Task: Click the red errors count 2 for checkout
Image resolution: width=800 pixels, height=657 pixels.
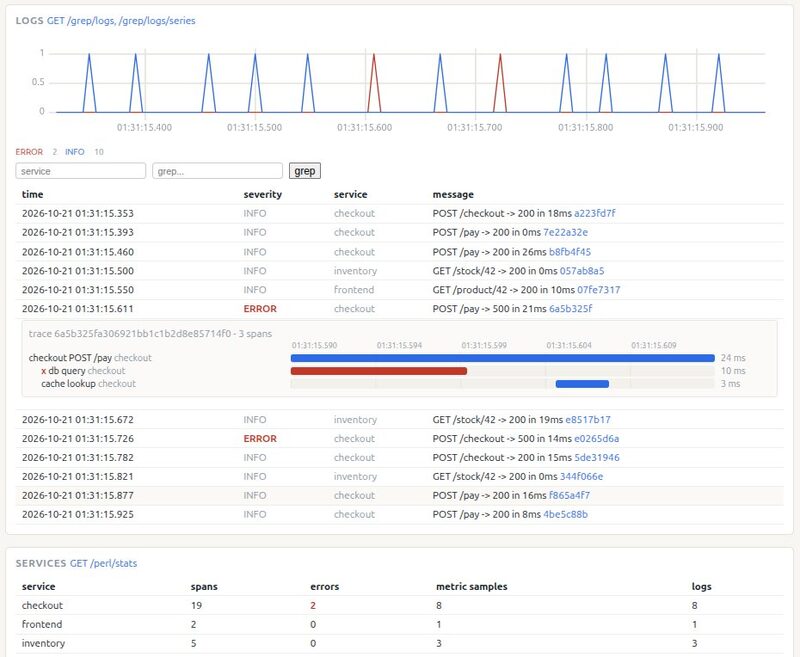Action: click(313, 605)
